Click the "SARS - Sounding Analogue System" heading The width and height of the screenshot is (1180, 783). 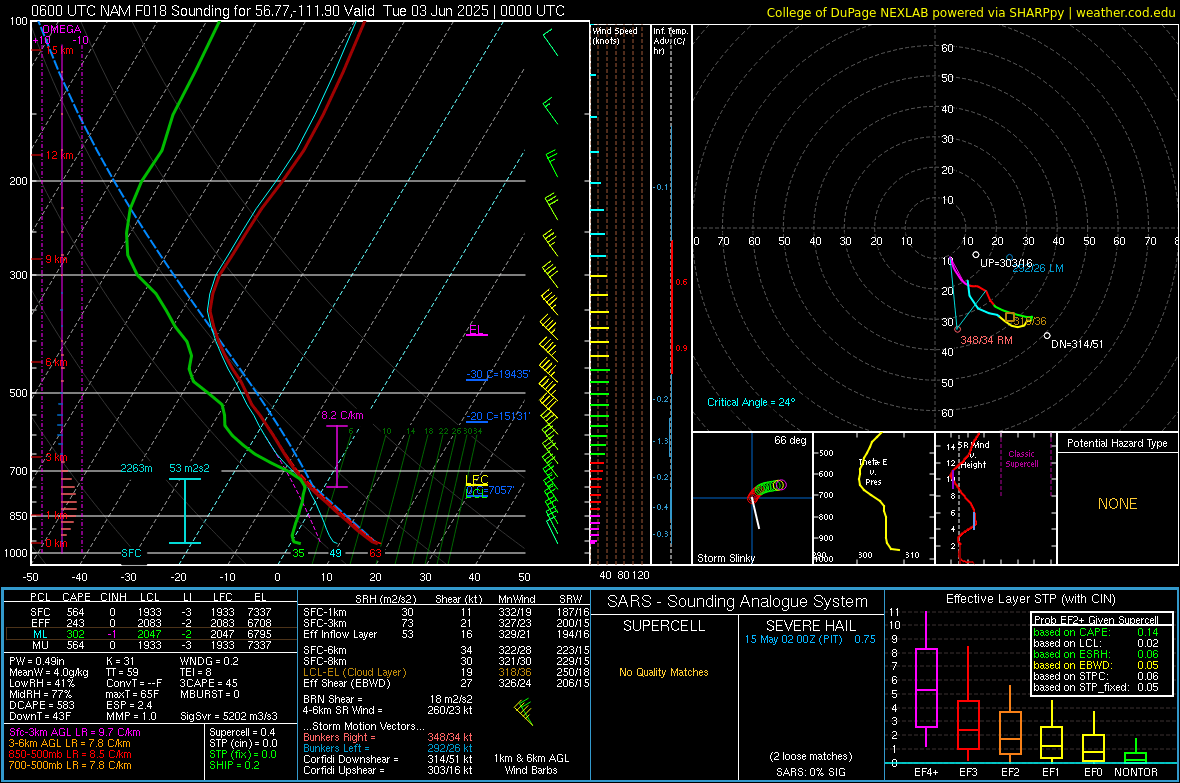coord(738,602)
